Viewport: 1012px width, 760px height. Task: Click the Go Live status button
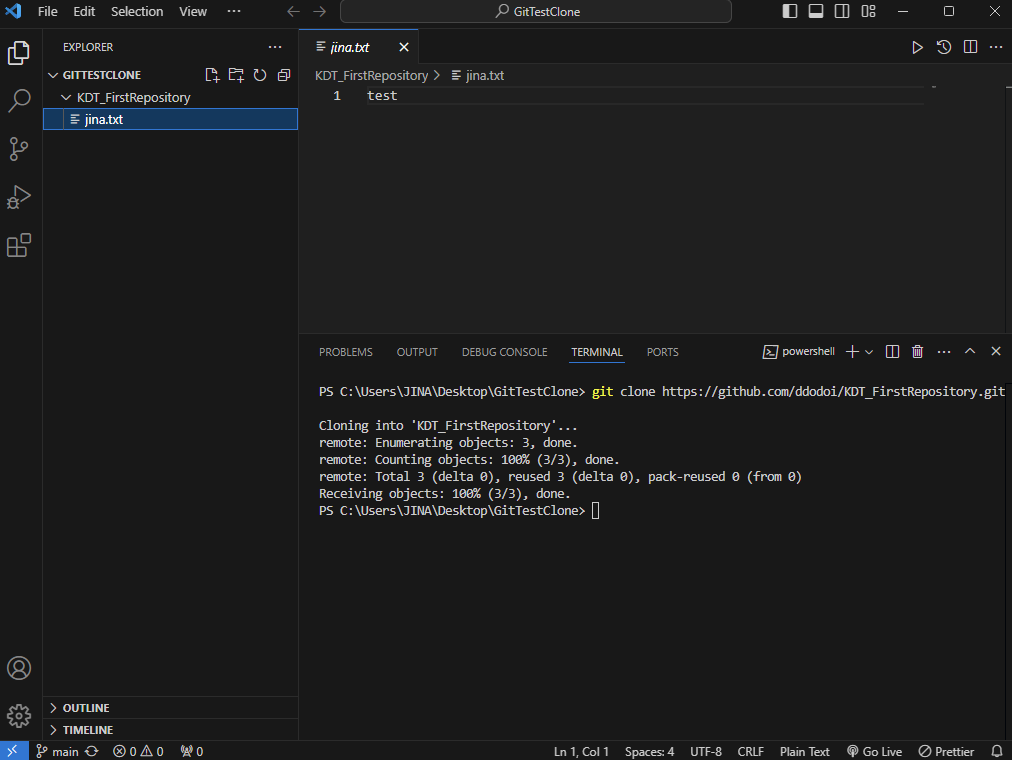point(875,751)
